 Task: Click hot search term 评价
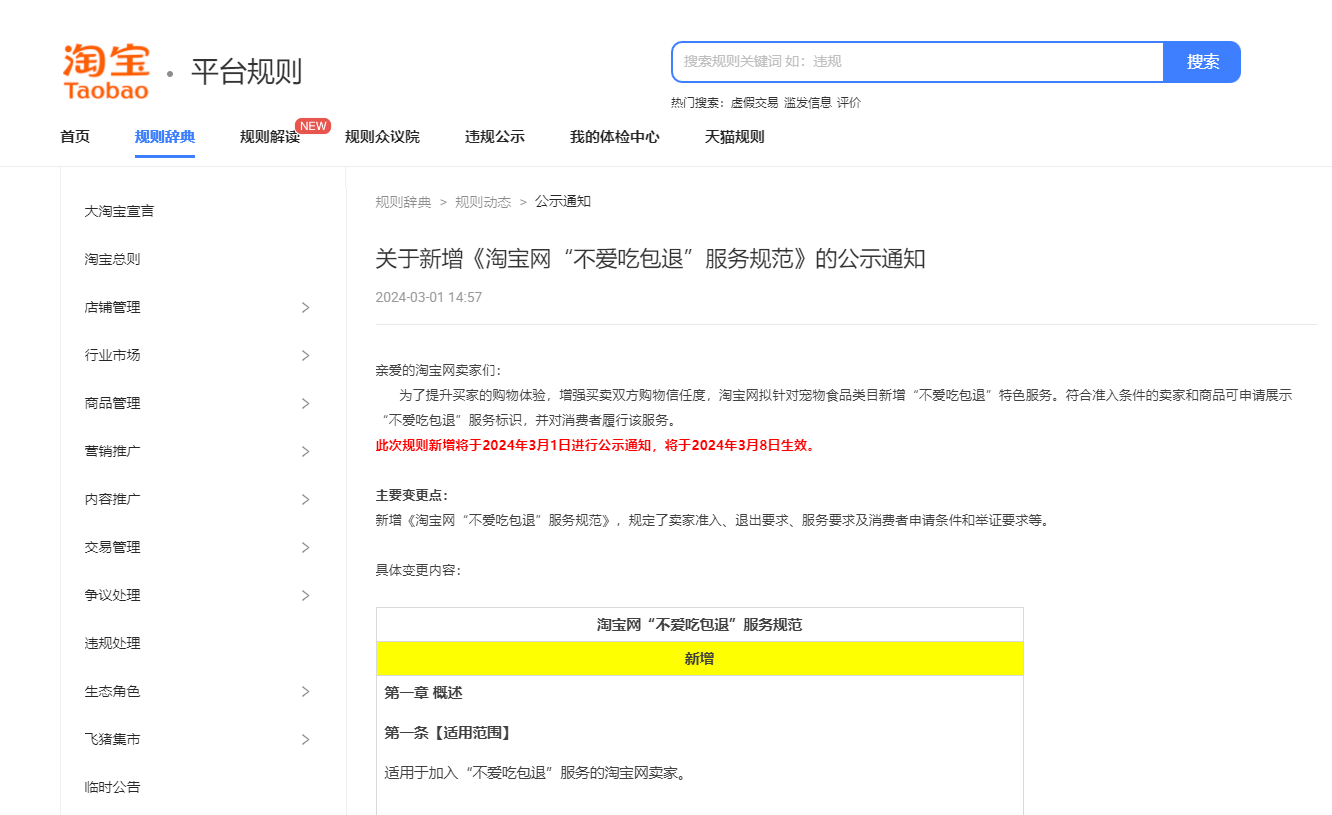[x=849, y=103]
